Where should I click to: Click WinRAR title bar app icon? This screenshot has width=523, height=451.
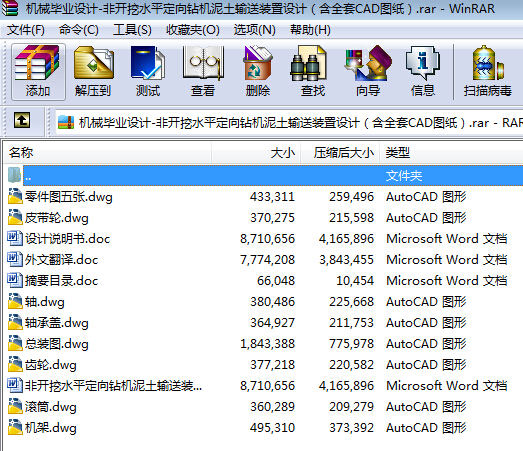[10, 9]
